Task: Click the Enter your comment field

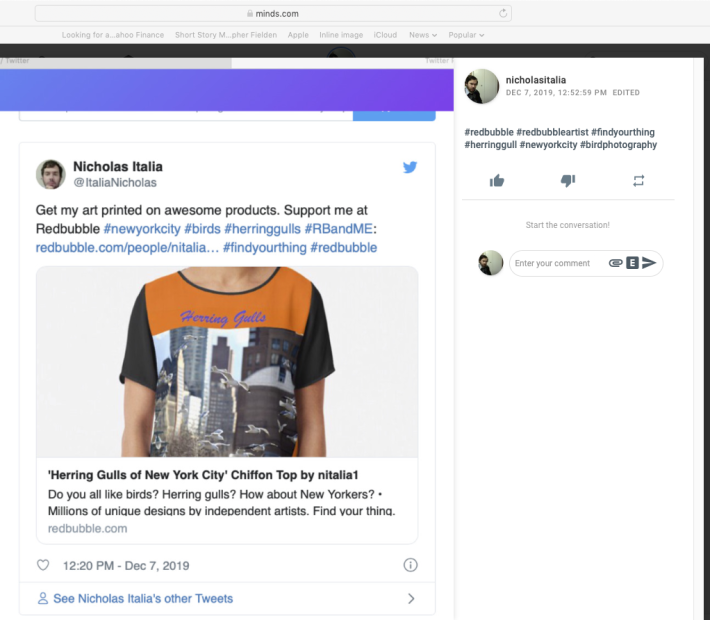Action: click(x=560, y=263)
